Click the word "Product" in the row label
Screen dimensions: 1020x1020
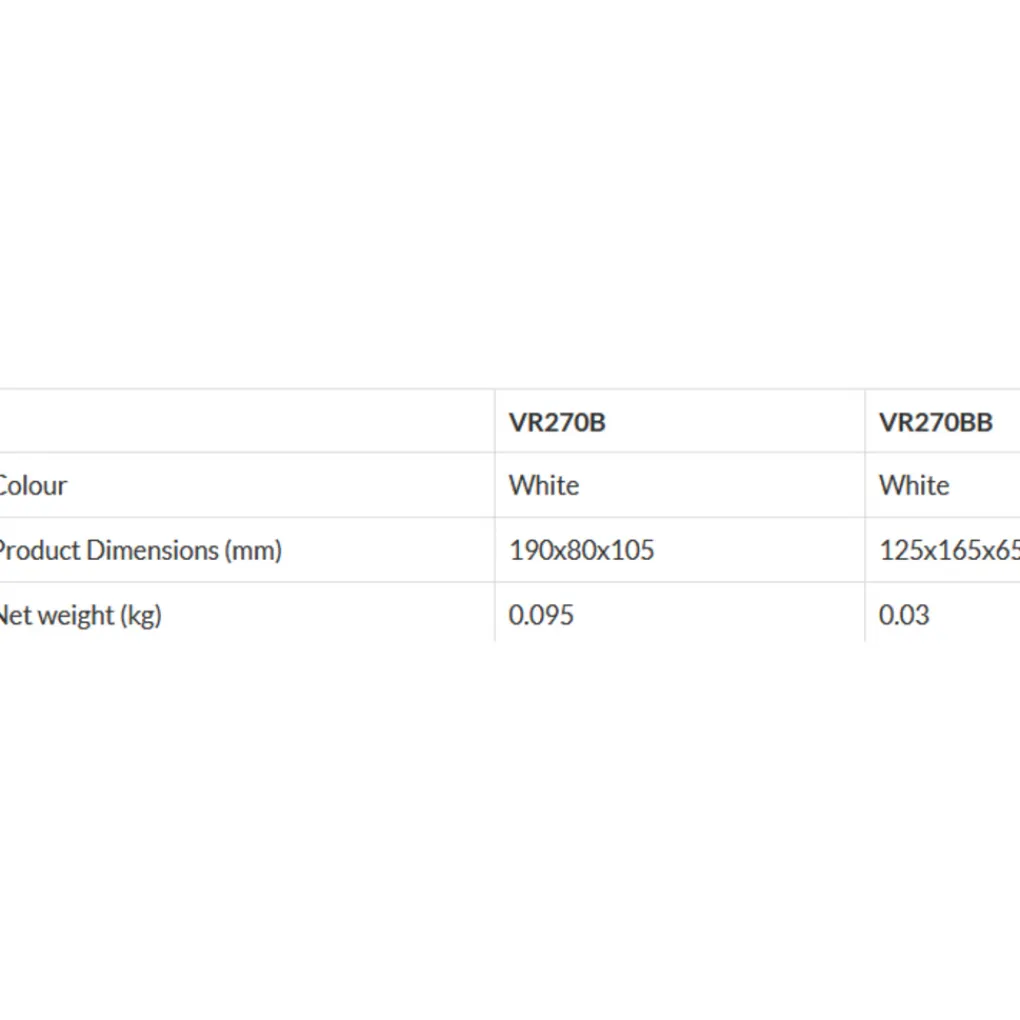pos(40,550)
